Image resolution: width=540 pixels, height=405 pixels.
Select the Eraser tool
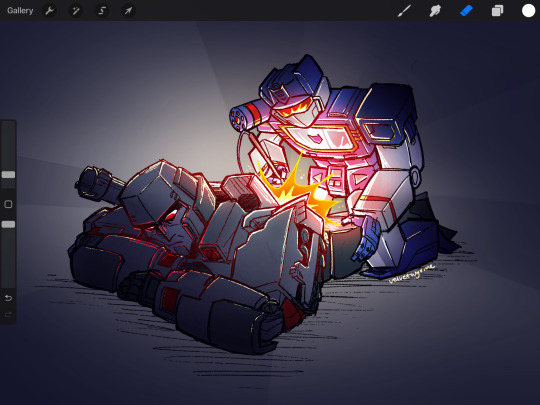[x=467, y=11]
